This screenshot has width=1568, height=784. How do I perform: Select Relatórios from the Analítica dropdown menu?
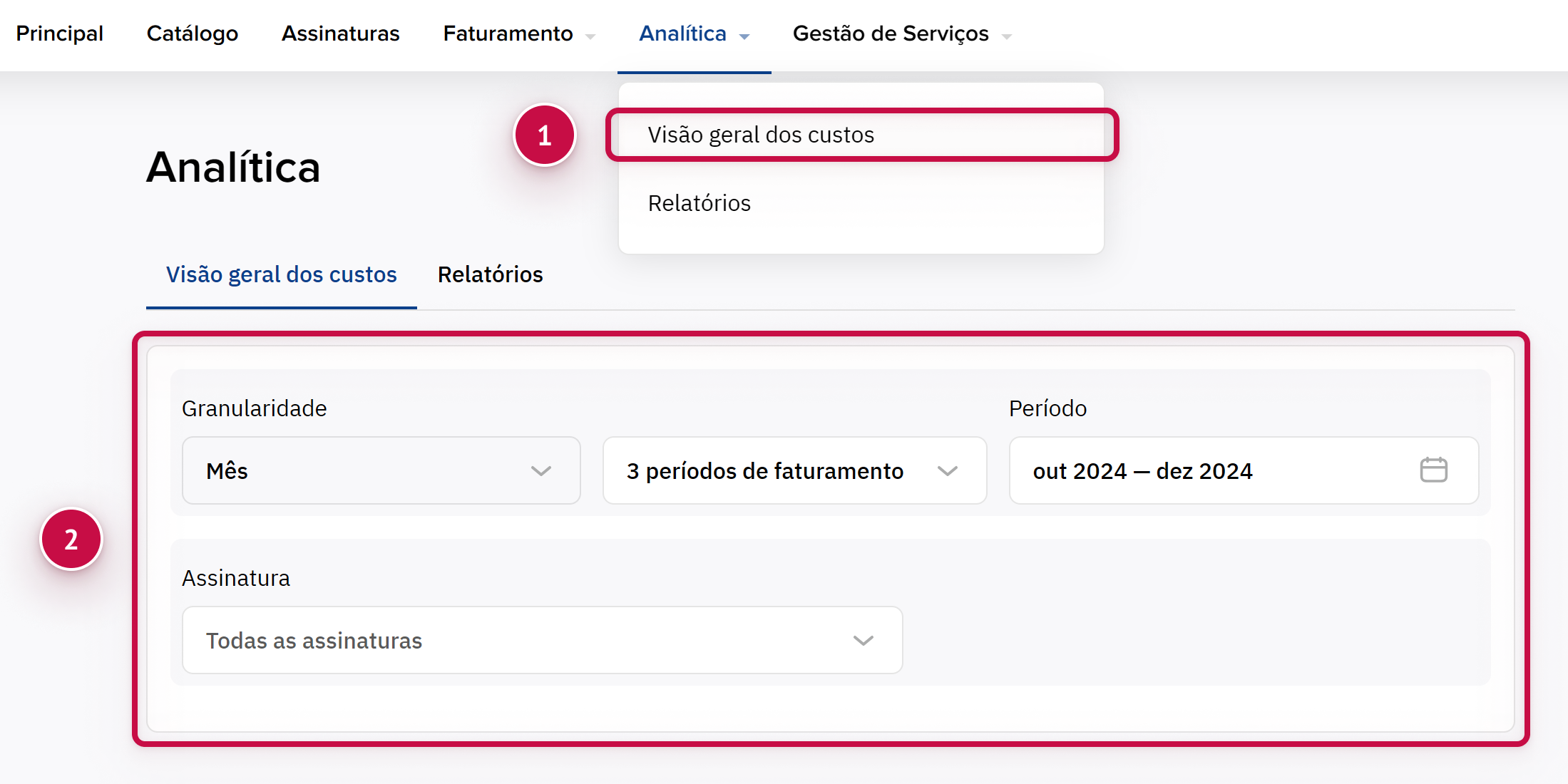pos(699,203)
